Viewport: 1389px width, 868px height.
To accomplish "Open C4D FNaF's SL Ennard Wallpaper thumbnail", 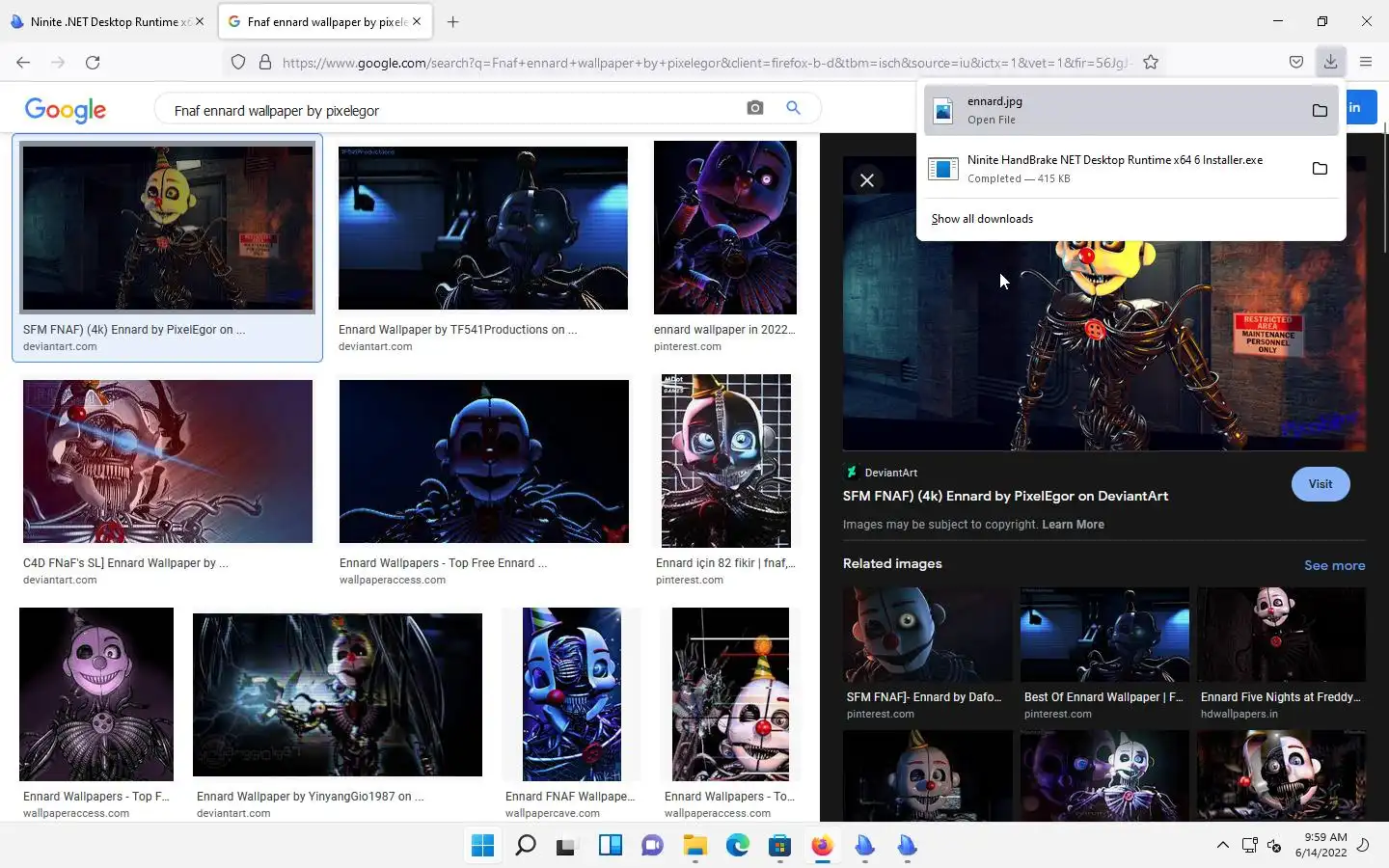I will 168,461.
